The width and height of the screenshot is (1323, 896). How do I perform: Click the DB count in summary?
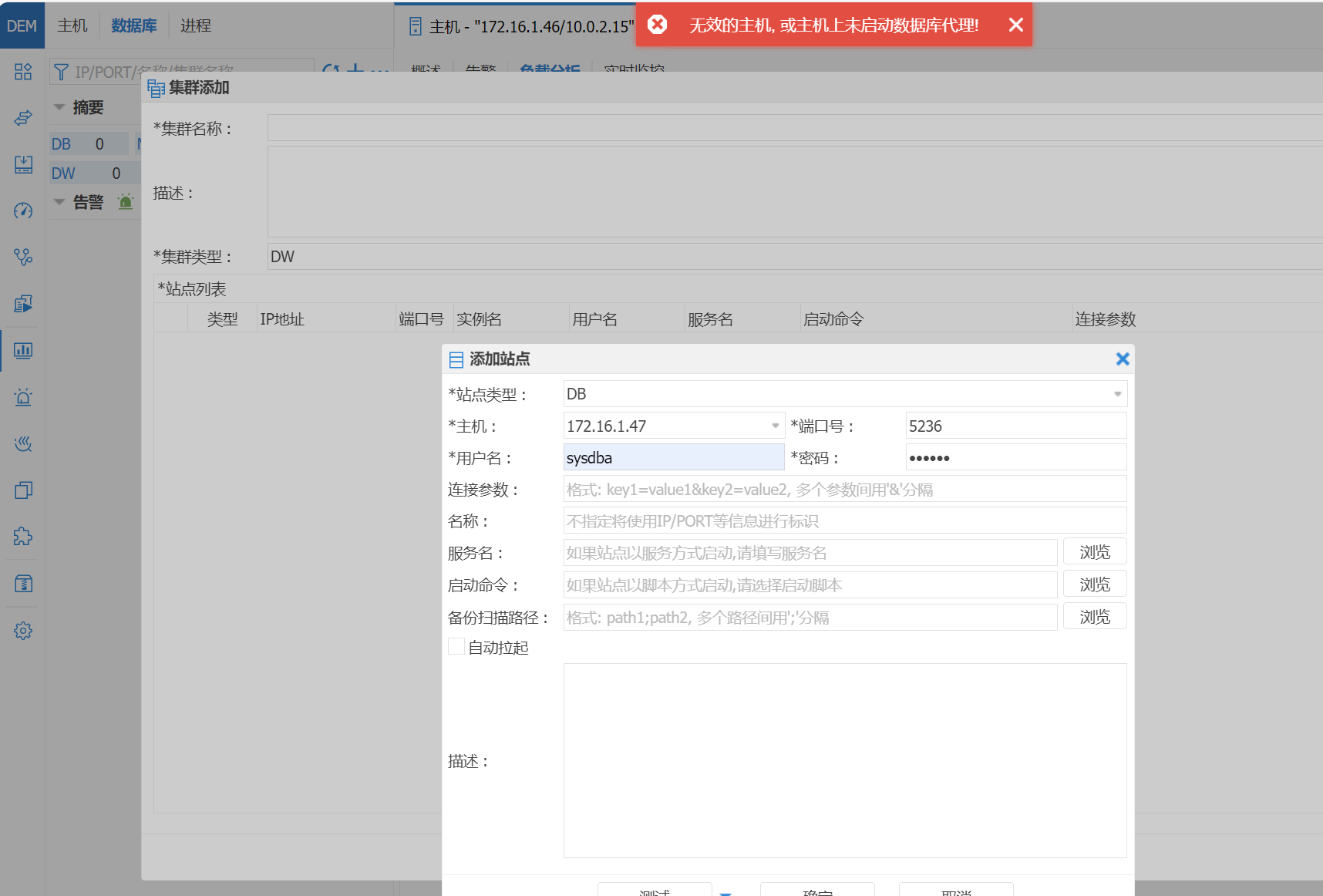89,143
